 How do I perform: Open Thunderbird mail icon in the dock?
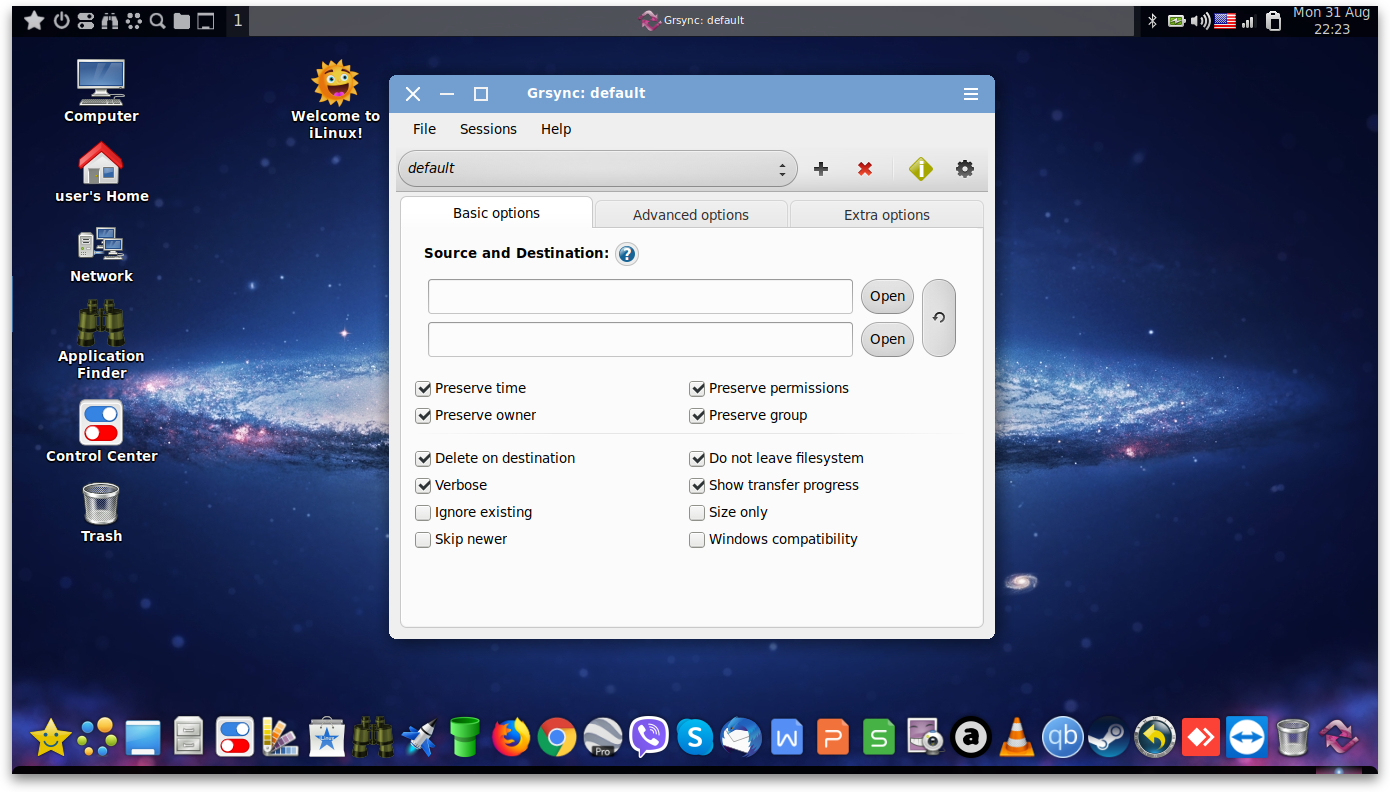point(741,738)
